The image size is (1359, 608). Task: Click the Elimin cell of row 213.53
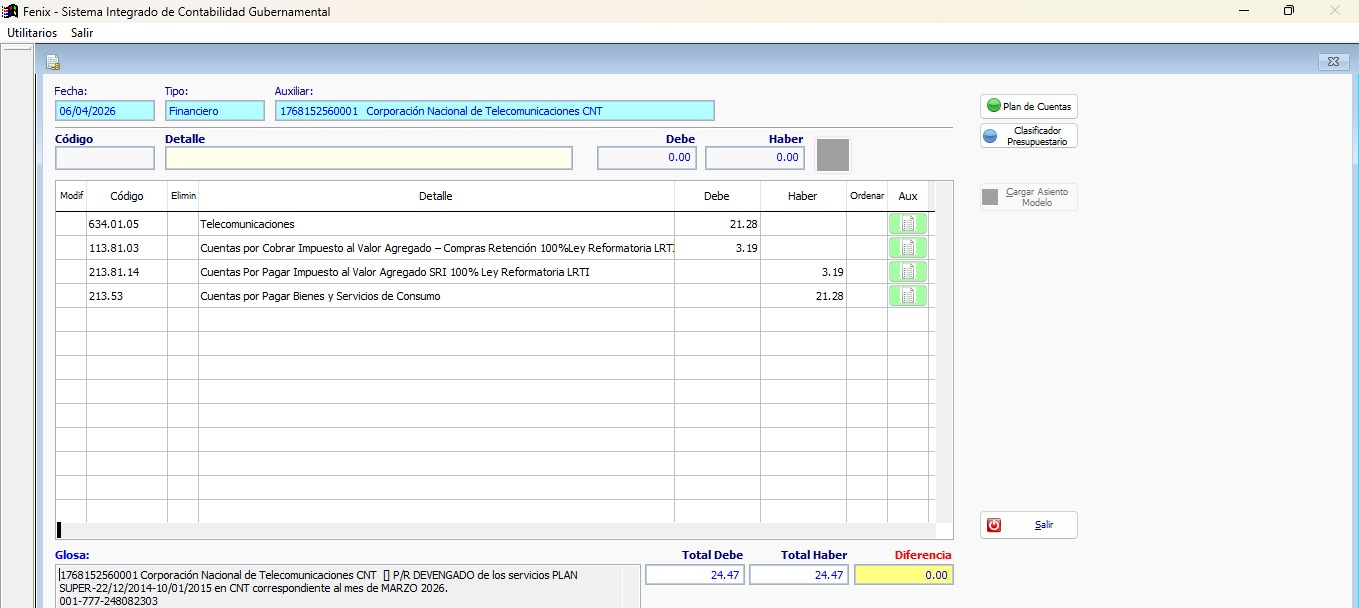pos(183,296)
